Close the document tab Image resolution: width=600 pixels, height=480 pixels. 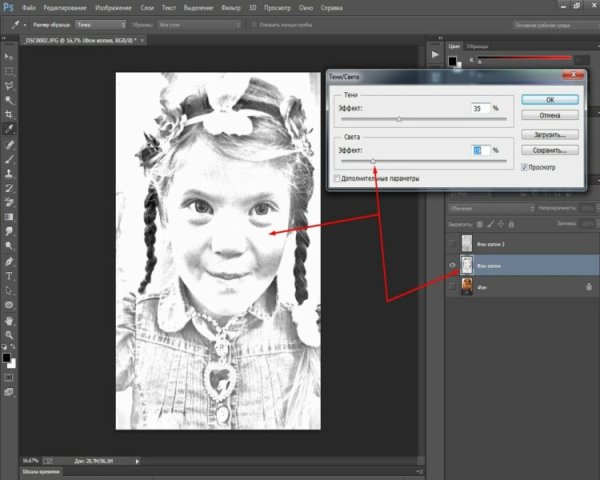pyautogui.click(x=142, y=40)
